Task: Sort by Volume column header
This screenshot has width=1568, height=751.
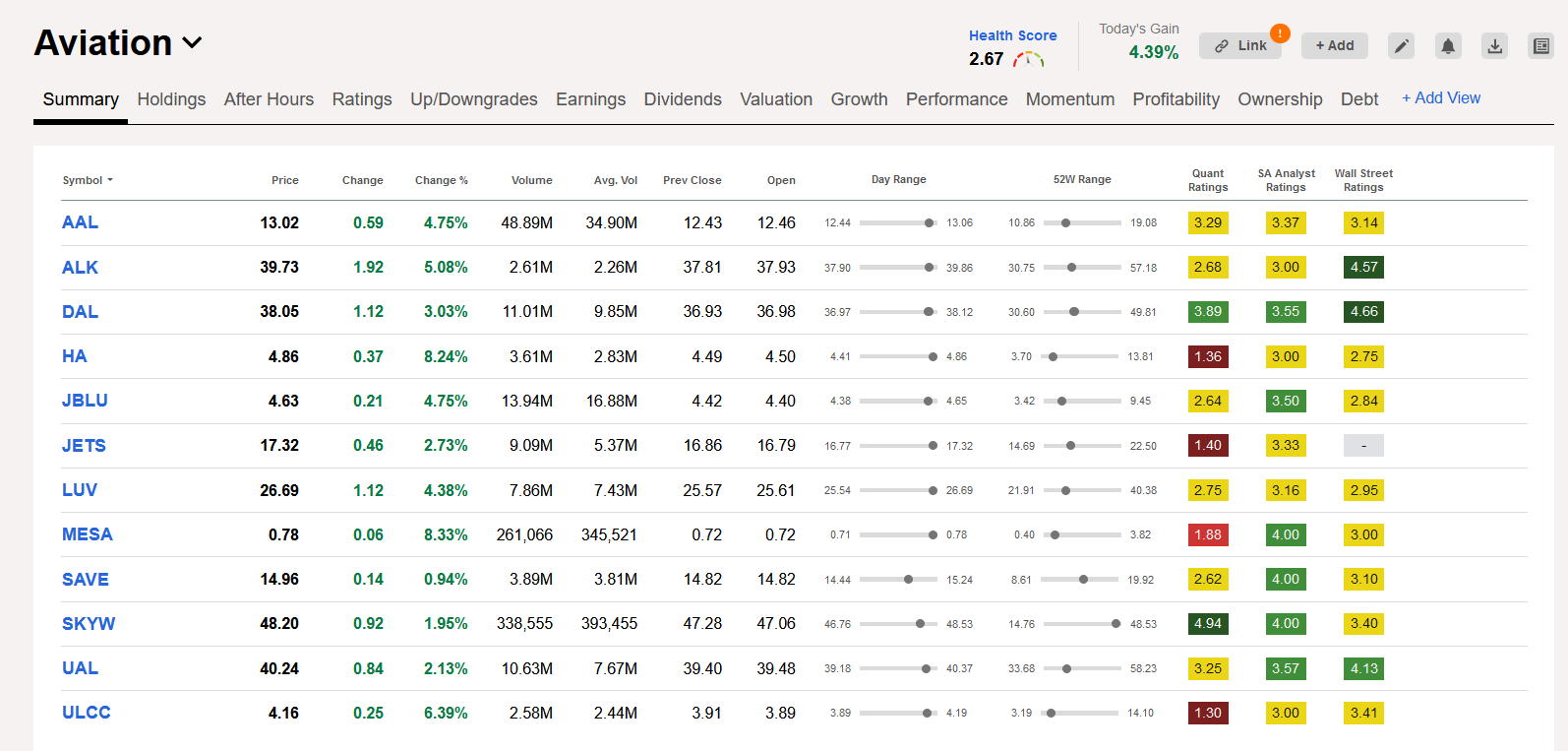Action: (532, 180)
